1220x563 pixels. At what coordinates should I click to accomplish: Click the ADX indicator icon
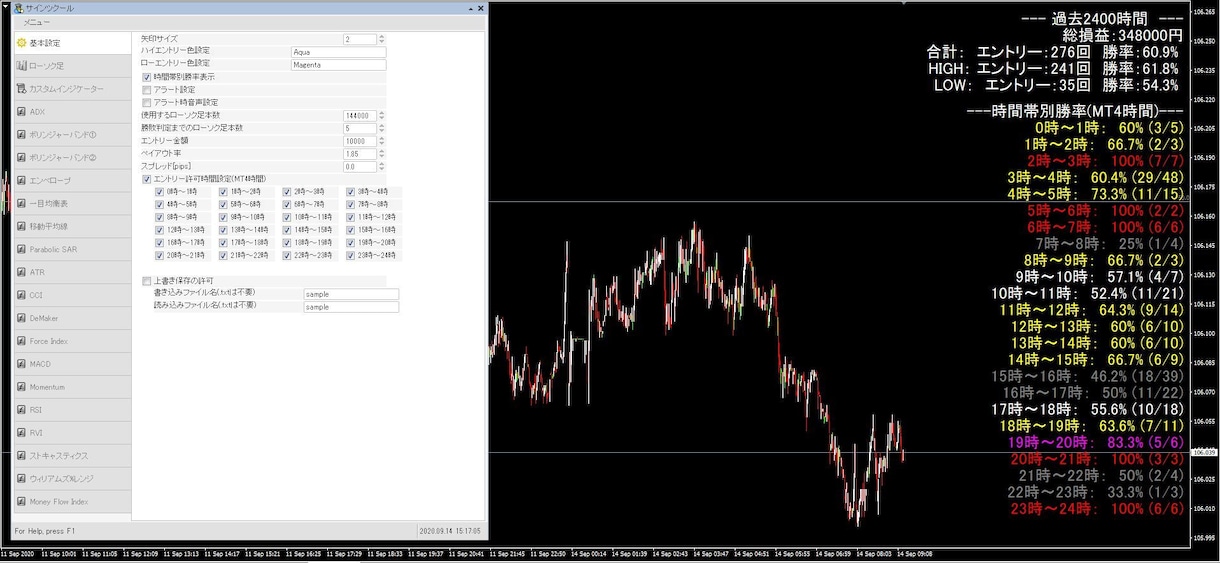point(21,112)
